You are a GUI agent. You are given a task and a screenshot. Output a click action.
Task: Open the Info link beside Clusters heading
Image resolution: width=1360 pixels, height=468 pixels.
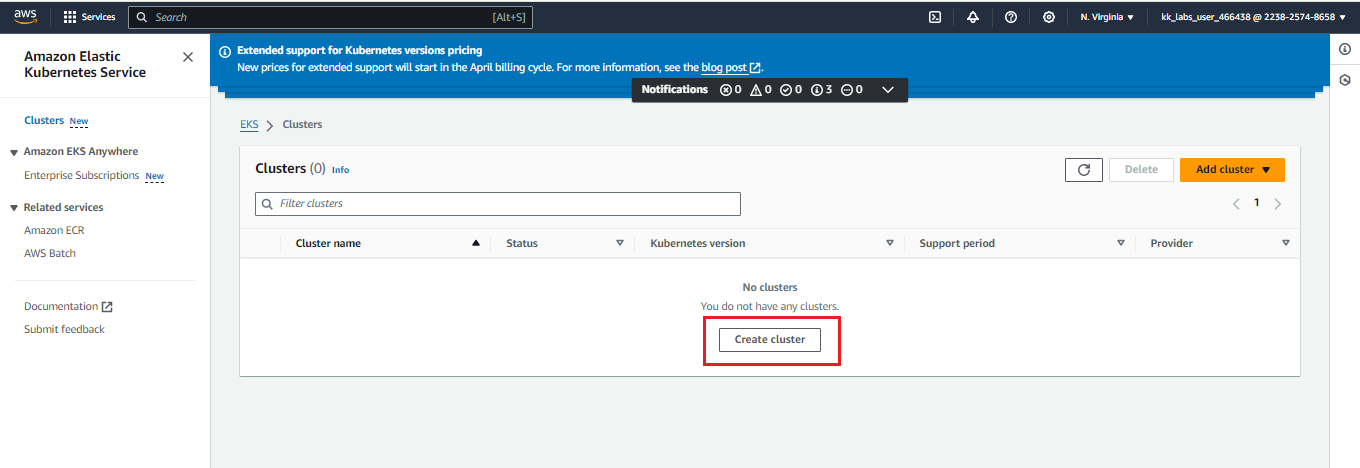pos(340,170)
